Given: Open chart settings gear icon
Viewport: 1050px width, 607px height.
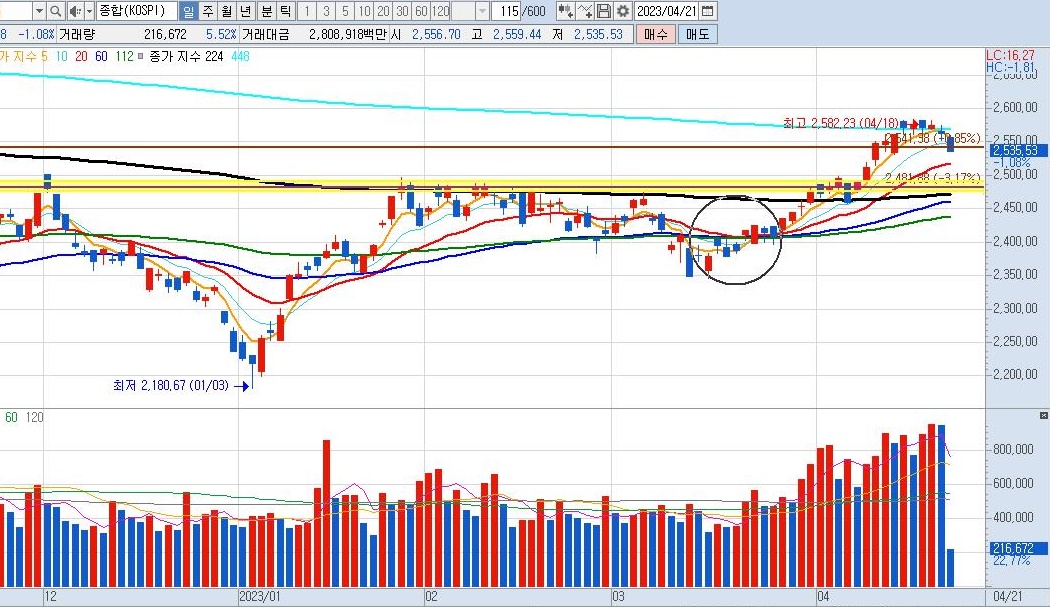Looking at the screenshot, I should [x=623, y=11].
